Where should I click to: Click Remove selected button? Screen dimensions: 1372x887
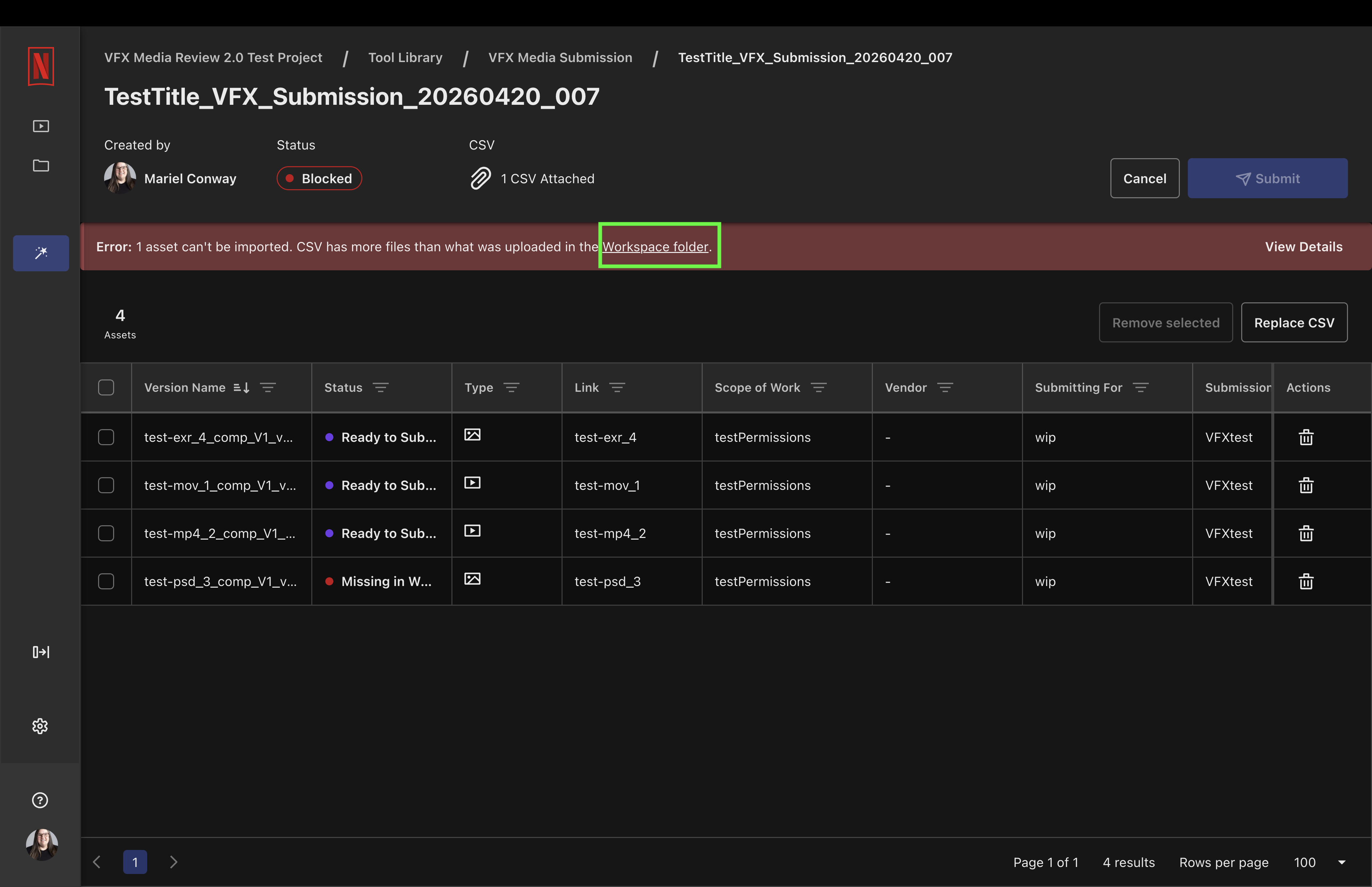click(x=1166, y=323)
